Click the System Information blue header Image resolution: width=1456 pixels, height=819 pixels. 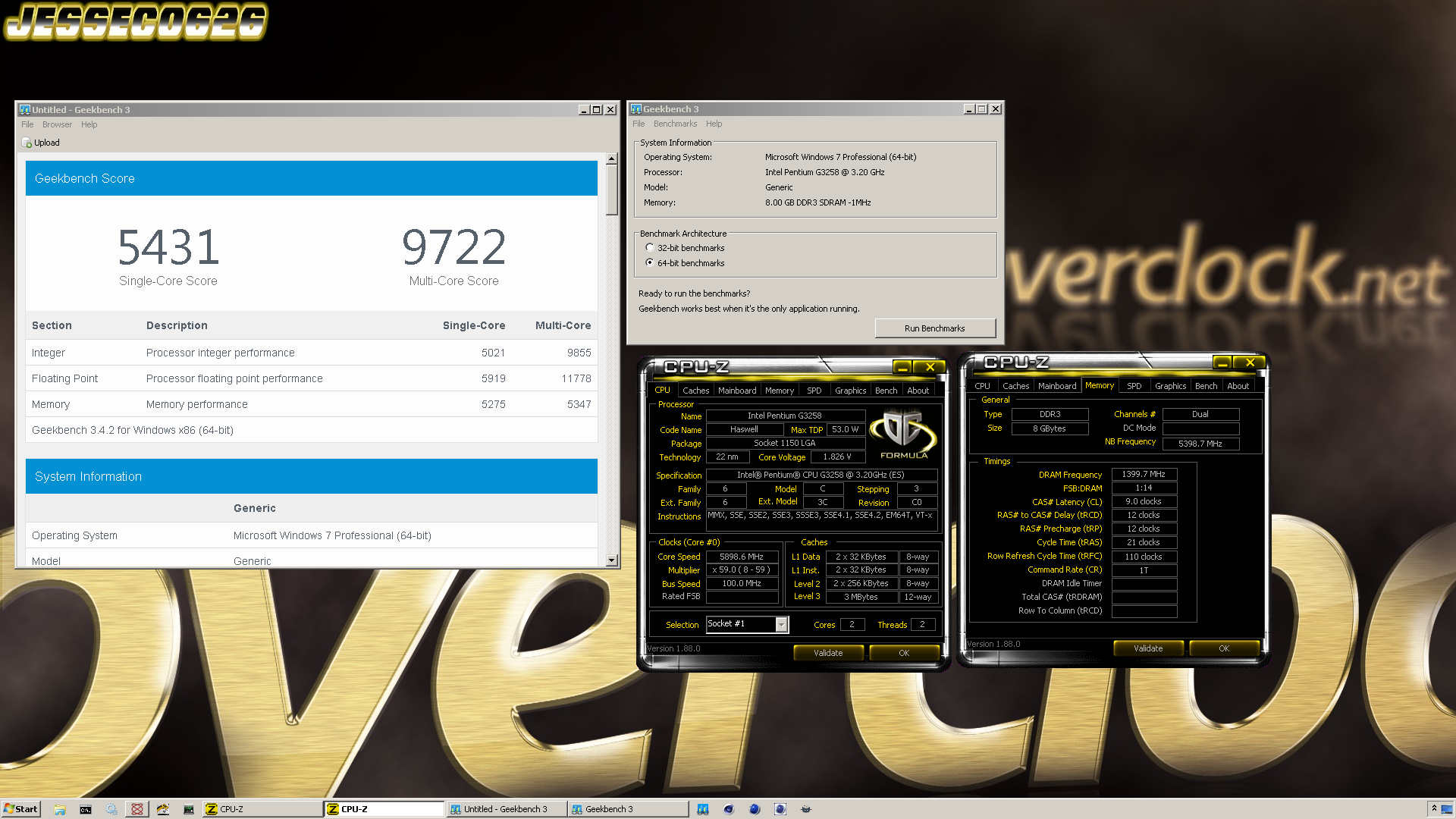[x=312, y=476]
